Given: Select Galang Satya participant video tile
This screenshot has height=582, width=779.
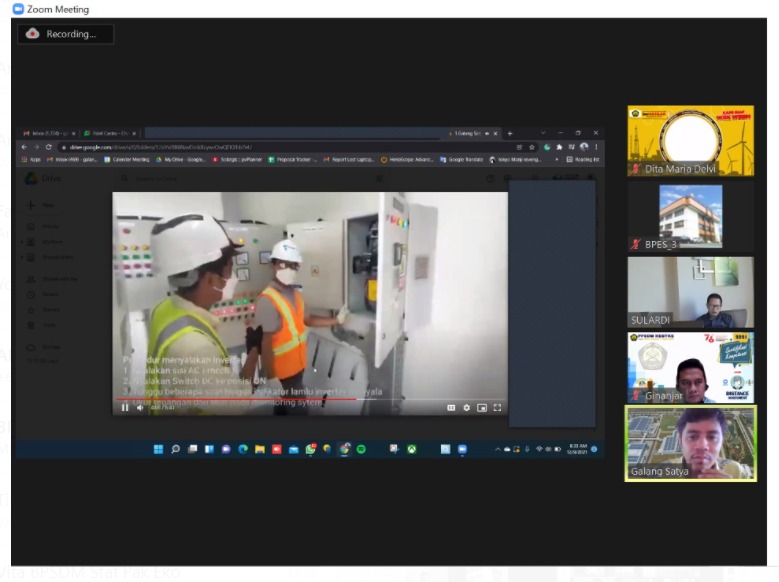Looking at the screenshot, I should pos(691,444).
